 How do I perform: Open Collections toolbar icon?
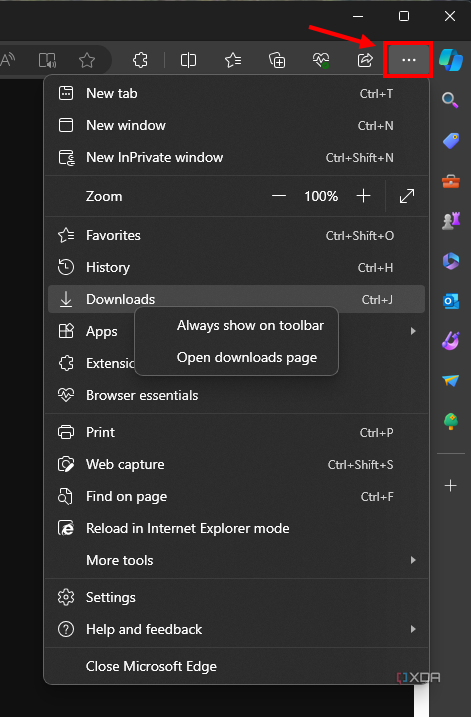point(277,60)
